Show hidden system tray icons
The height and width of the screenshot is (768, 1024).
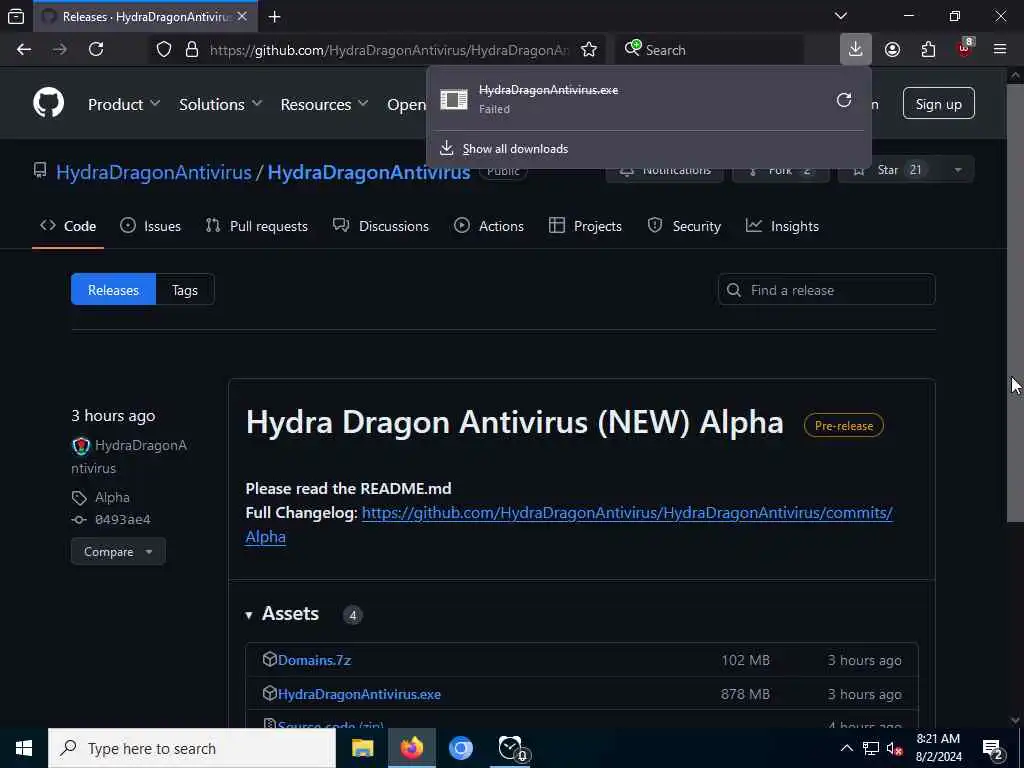[x=846, y=748]
